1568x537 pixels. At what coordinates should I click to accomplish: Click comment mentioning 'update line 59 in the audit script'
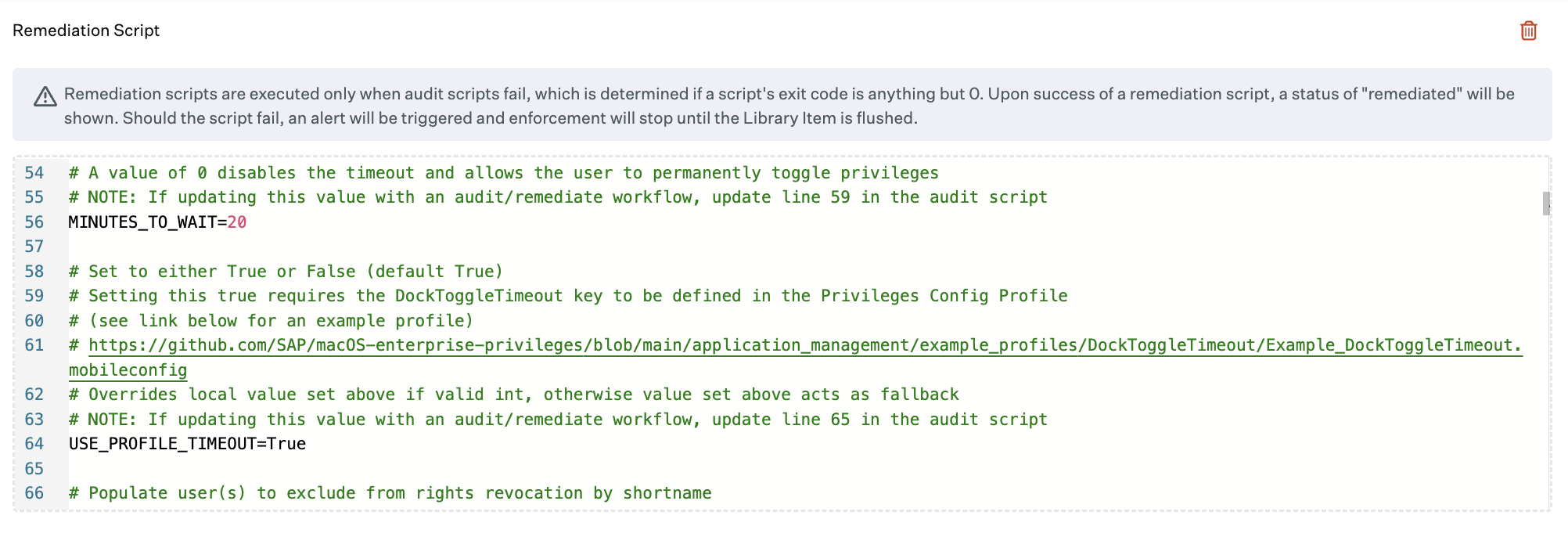coord(558,197)
